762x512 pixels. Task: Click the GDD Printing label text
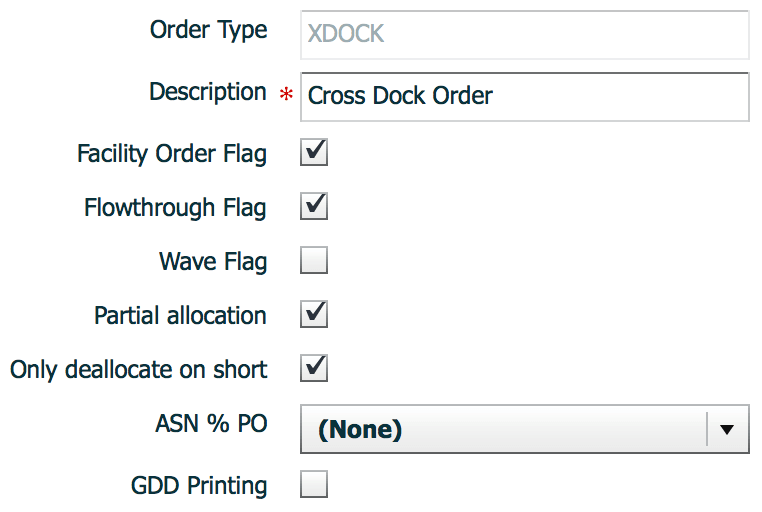point(198,486)
